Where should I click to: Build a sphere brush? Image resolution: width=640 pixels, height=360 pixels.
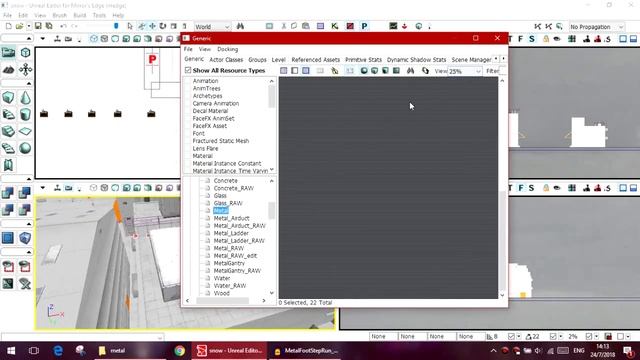pyautogui.click(x=25, y=148)
